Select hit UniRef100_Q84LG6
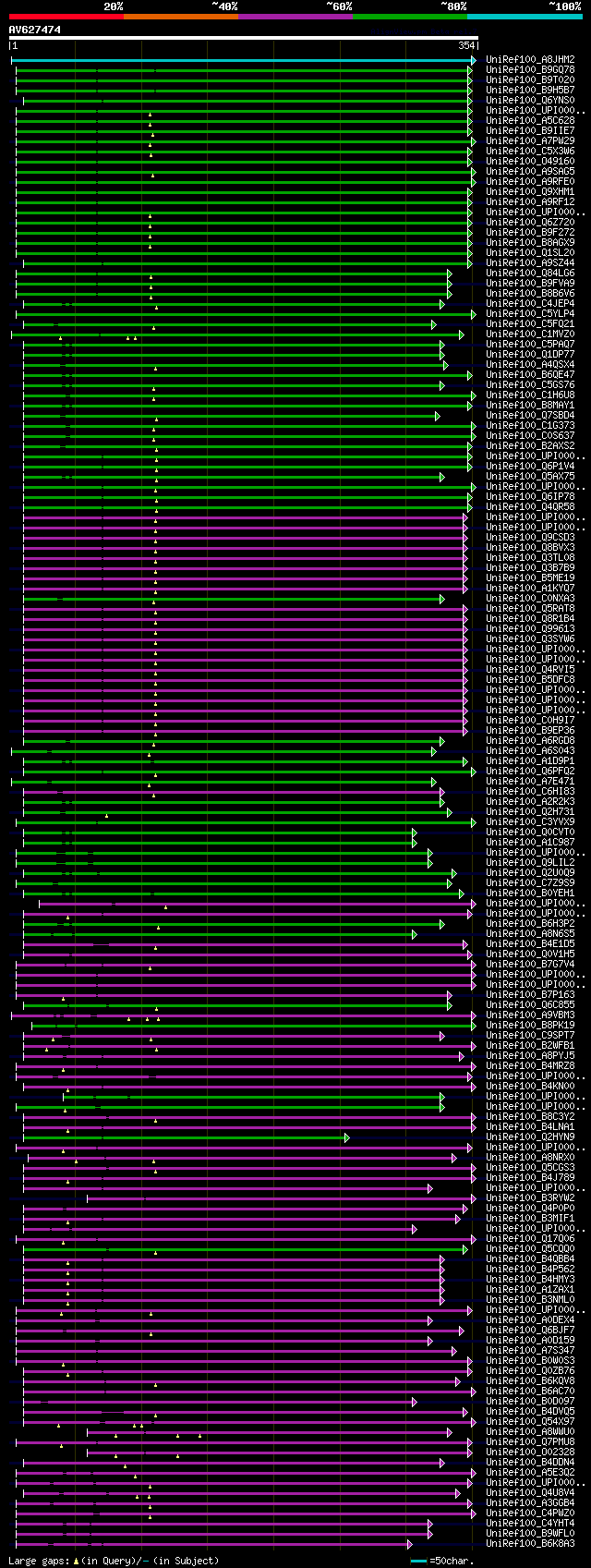This screenshot has width=591, height=1568. (530, 273)
